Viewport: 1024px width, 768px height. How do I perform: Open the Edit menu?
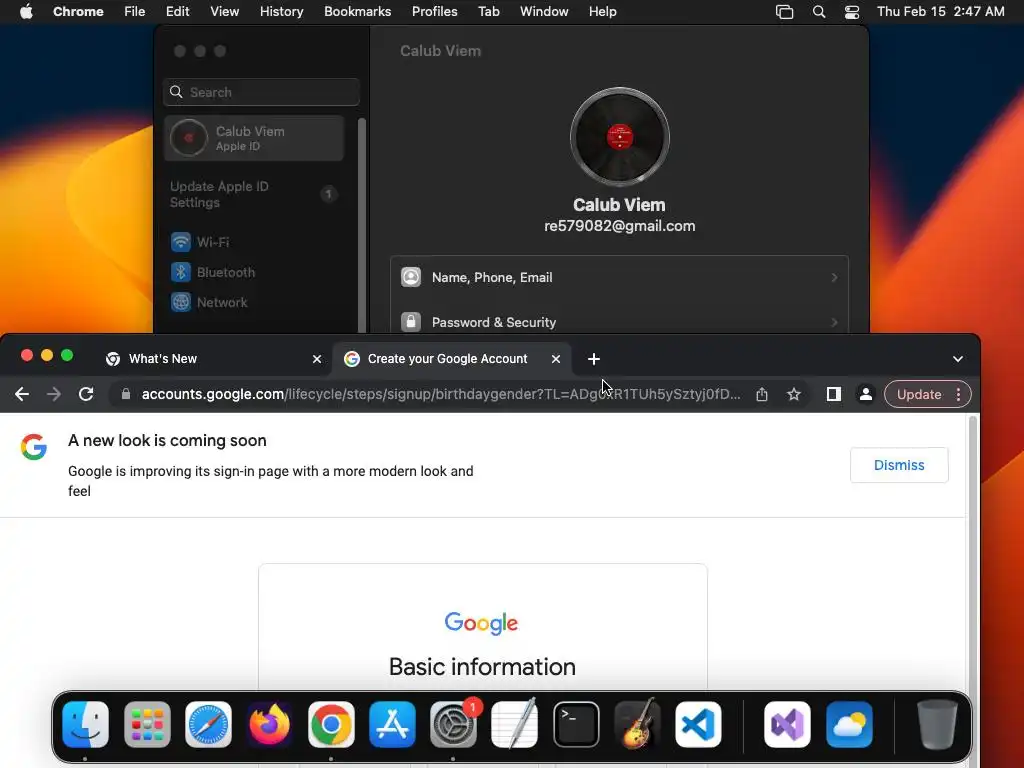click(177, 12)
